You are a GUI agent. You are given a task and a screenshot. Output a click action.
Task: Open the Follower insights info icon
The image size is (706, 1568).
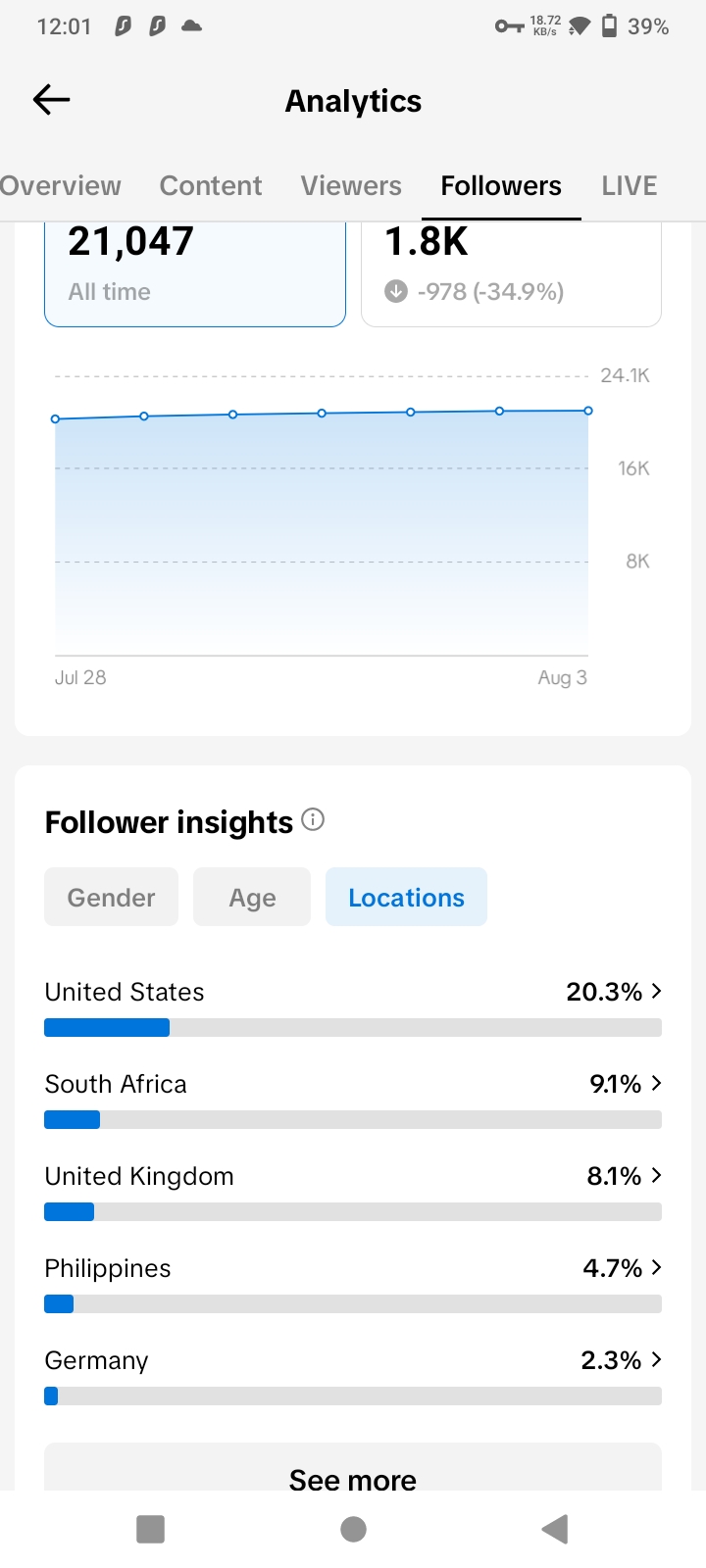(313, 819)
